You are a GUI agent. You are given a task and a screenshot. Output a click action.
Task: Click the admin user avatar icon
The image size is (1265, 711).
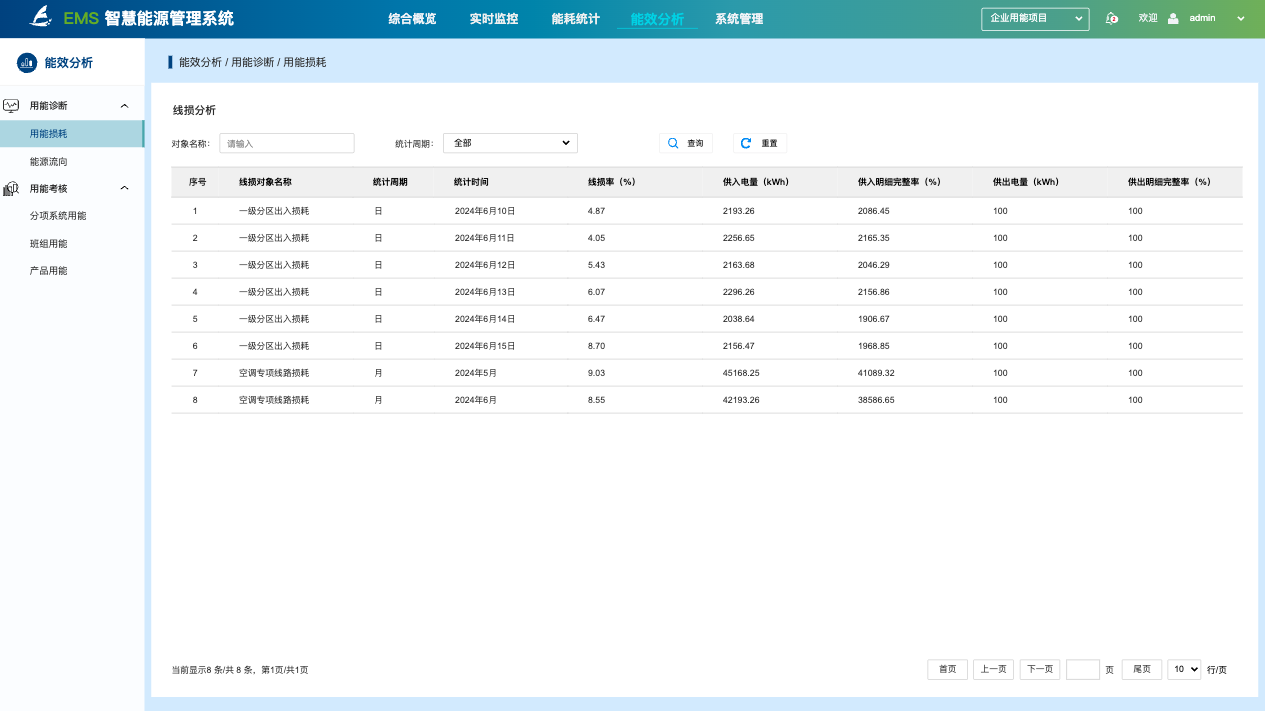(1173, 18)
